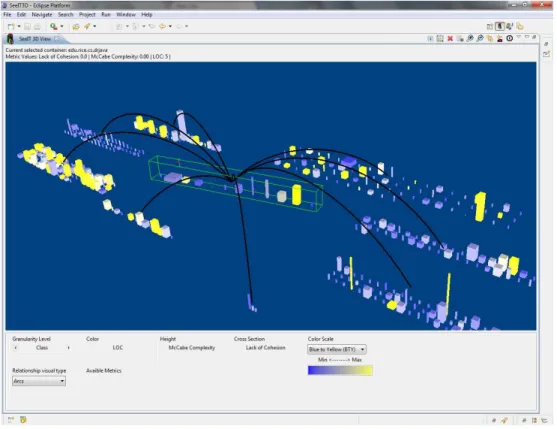The height and width of the screenshot is (429, 557).
Task: Select the SeeIT 3D perspective button
Action: [500, 26]
